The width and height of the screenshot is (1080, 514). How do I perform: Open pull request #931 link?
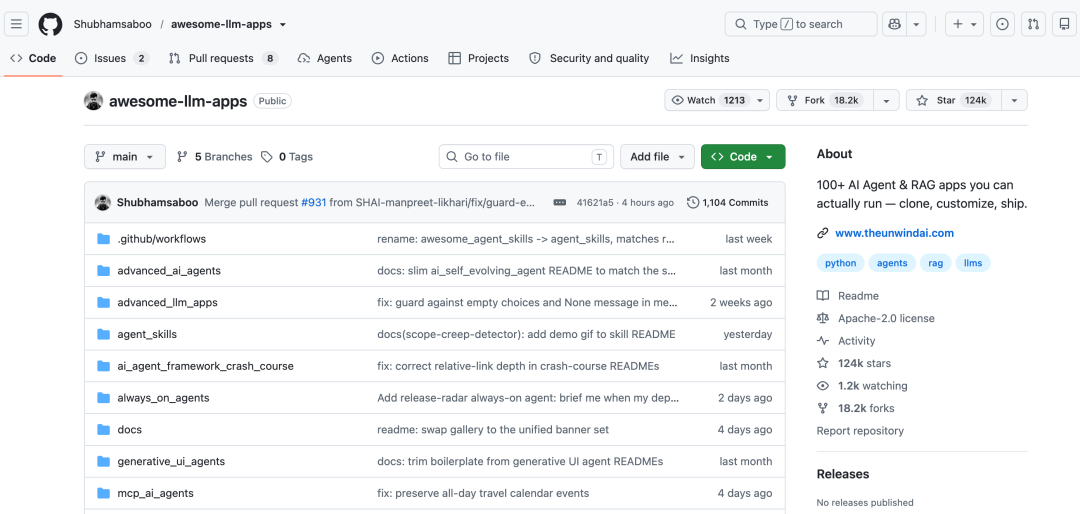pos(313,203)
